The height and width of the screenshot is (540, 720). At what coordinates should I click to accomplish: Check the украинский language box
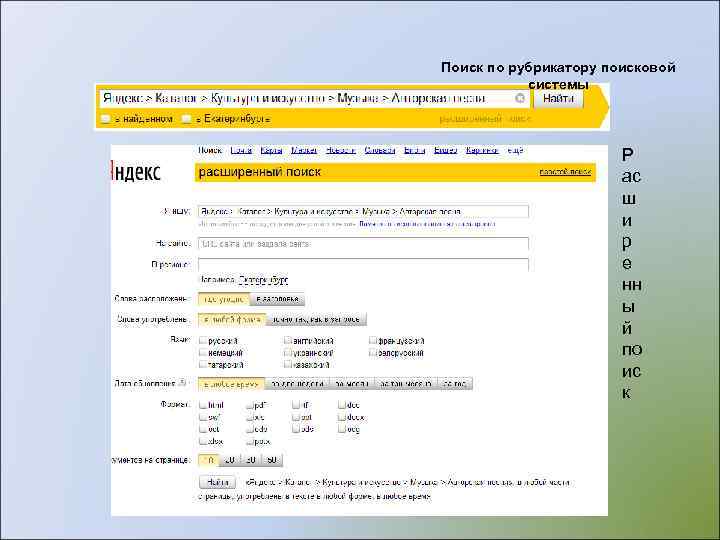(x=287, y=352)
